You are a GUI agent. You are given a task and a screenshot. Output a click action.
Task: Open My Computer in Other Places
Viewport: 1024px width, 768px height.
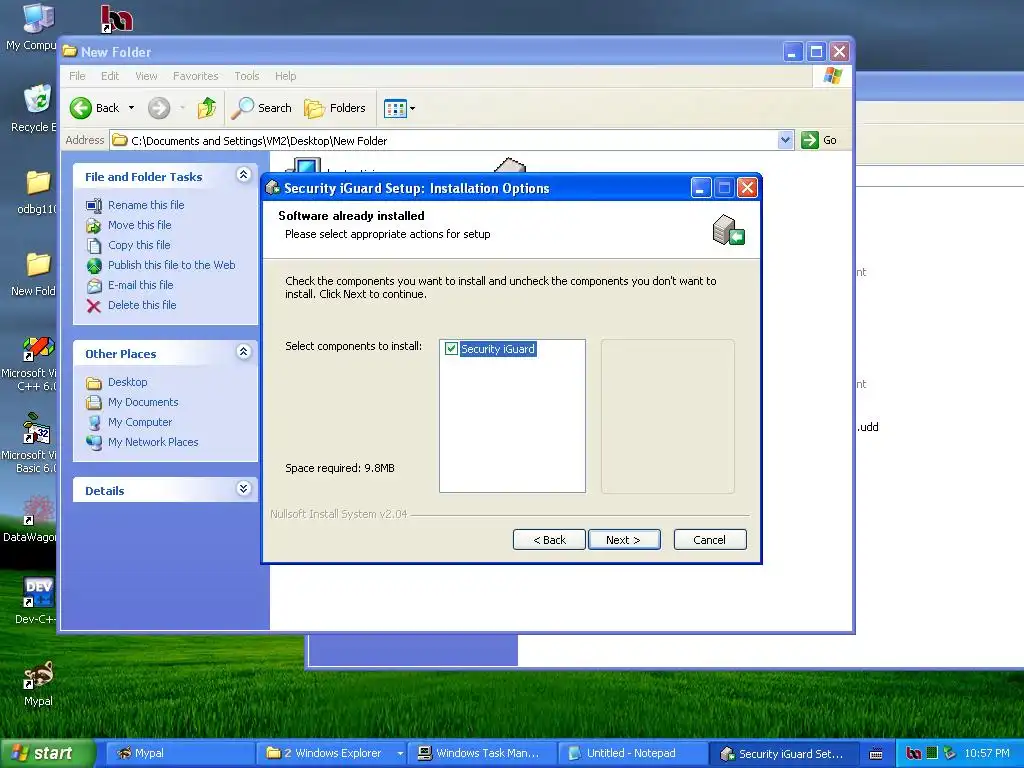coord(140,422)
